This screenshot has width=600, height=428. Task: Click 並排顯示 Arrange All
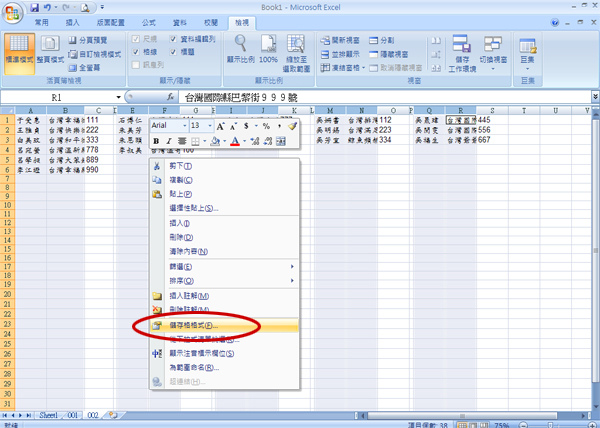click(x=340, y=54)
